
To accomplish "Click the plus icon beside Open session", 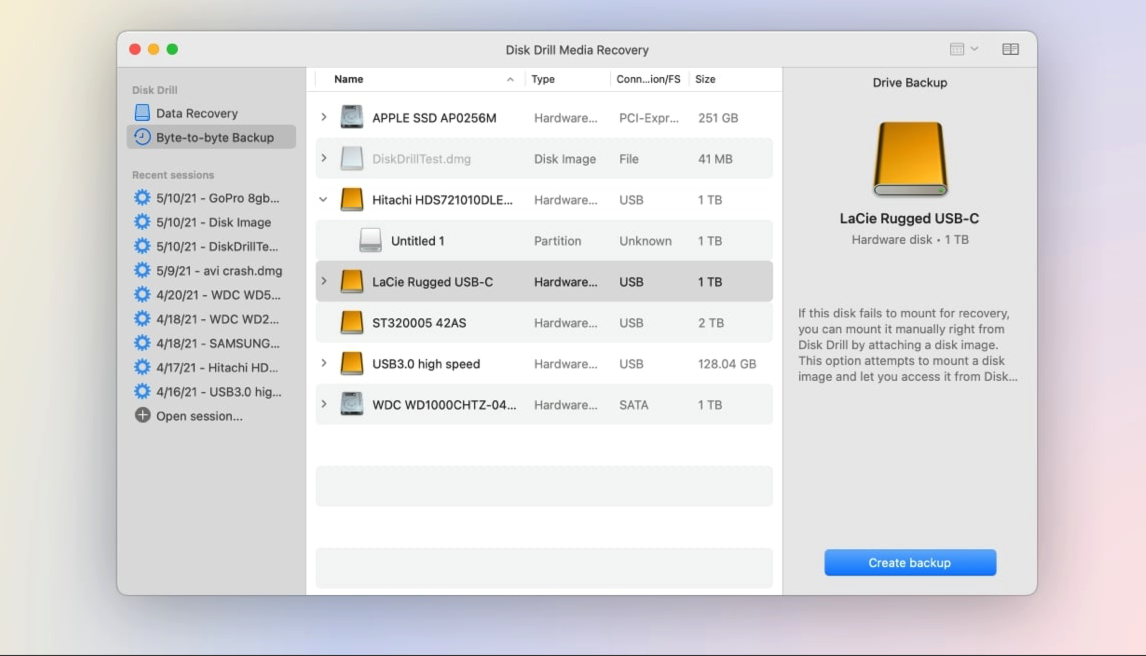I will [142, 415].
